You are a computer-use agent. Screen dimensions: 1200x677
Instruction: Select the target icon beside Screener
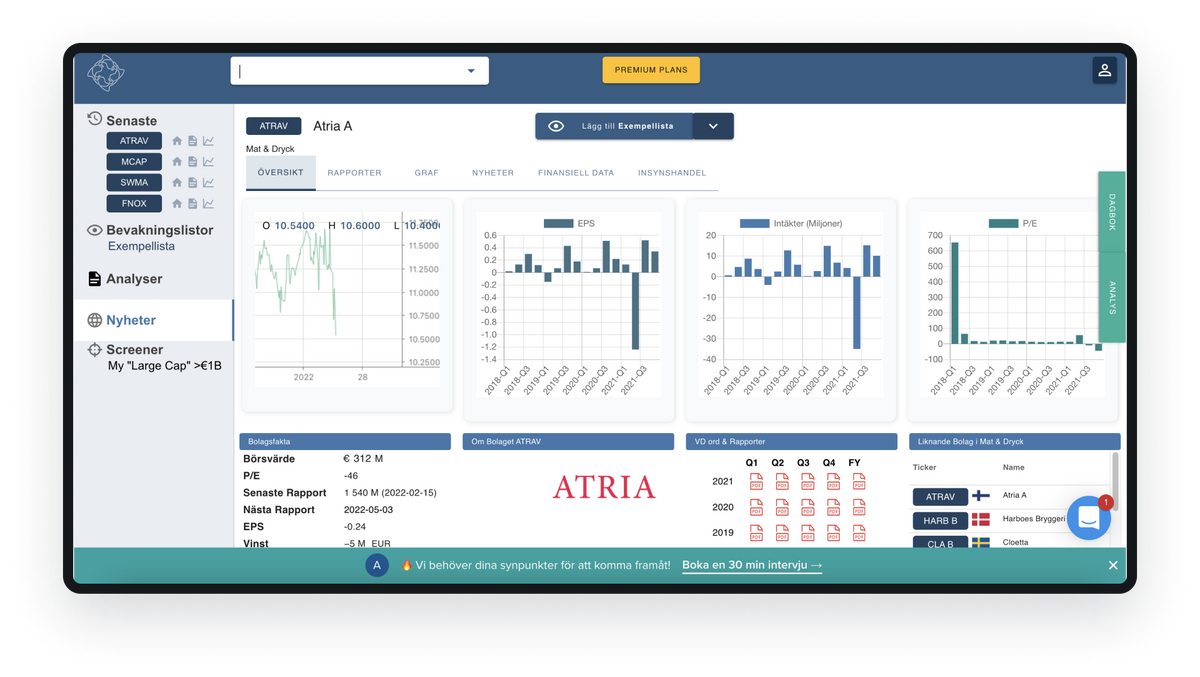pyautogui.click(x=93, y=349)
